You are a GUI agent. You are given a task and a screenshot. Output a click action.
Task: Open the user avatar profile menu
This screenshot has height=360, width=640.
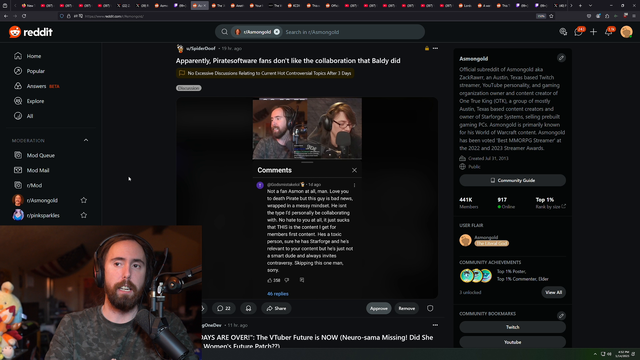[626, 31]
